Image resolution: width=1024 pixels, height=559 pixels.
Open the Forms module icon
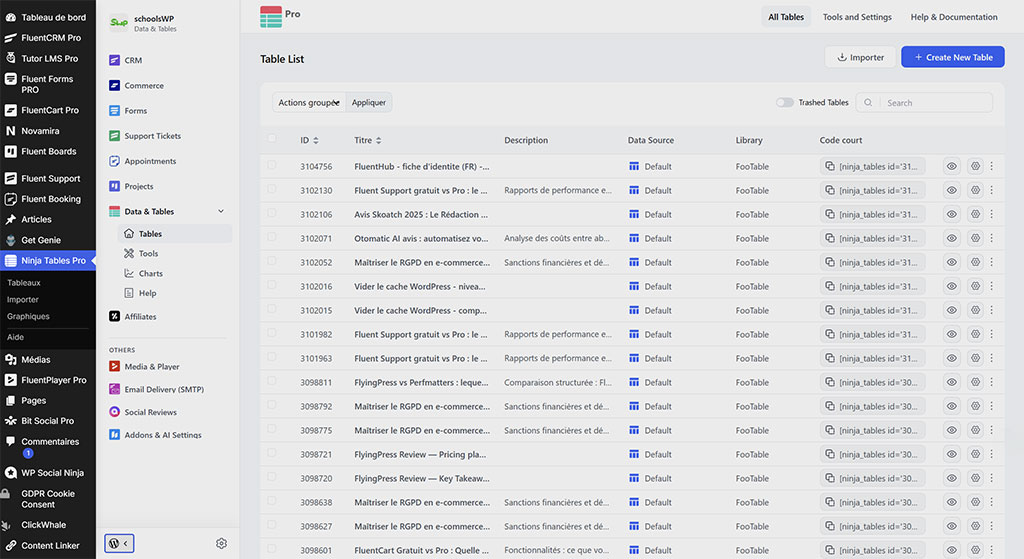click(114, 110)
